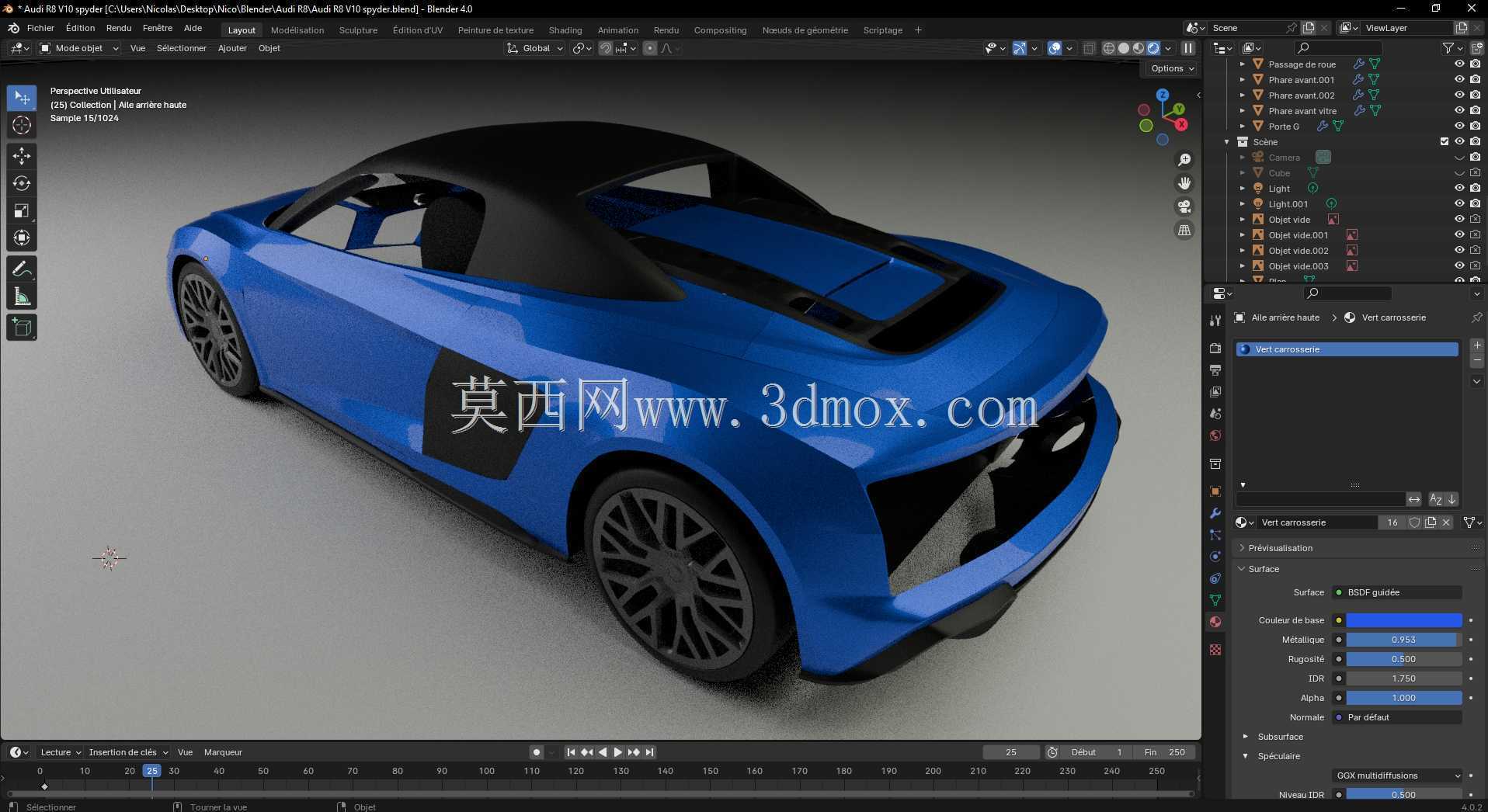Viewport: 1488px width, 812px height.
Task: Select the Cursor tool in the toolbar
Action: (x=22, y=125)
